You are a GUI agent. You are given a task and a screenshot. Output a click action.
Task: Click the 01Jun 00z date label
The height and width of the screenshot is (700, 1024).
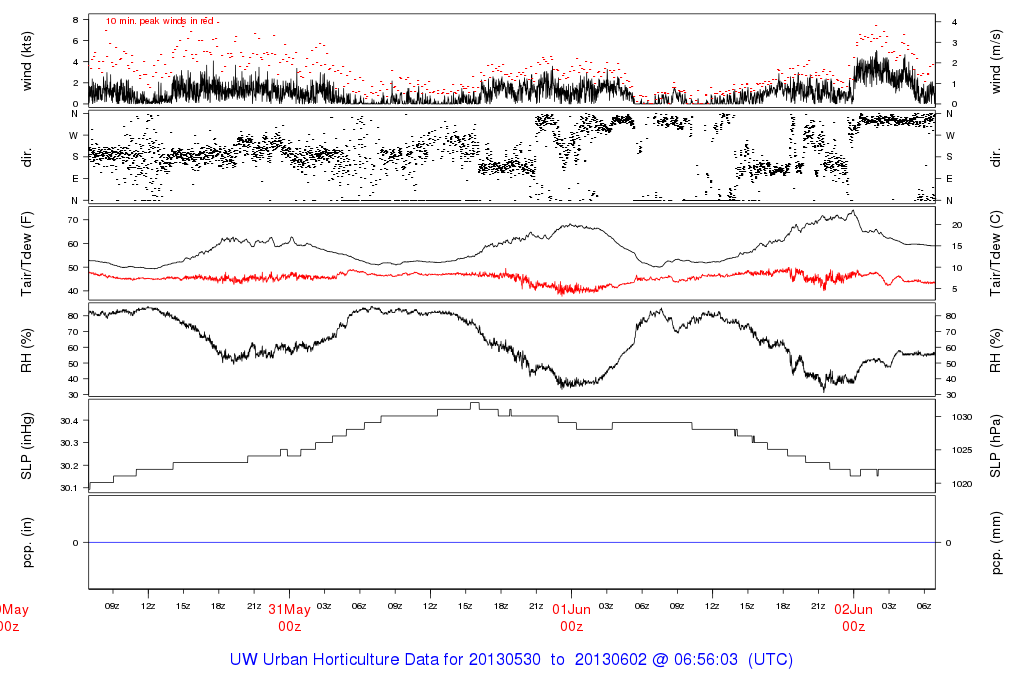(x=571, y=618)
